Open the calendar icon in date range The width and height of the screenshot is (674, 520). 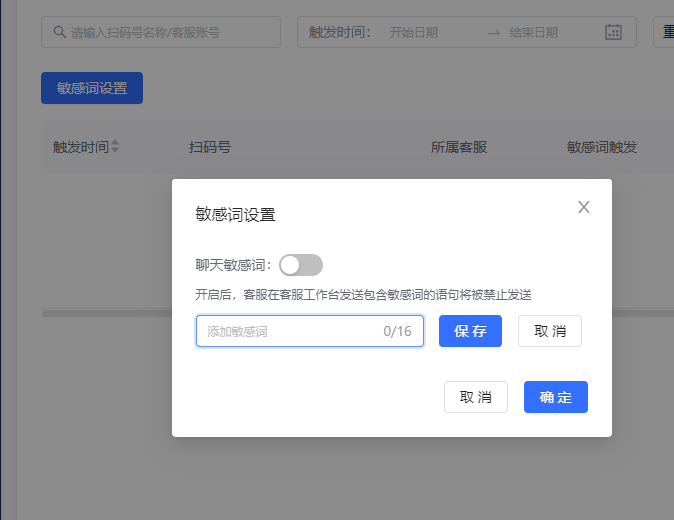click(x=613, y=32)
